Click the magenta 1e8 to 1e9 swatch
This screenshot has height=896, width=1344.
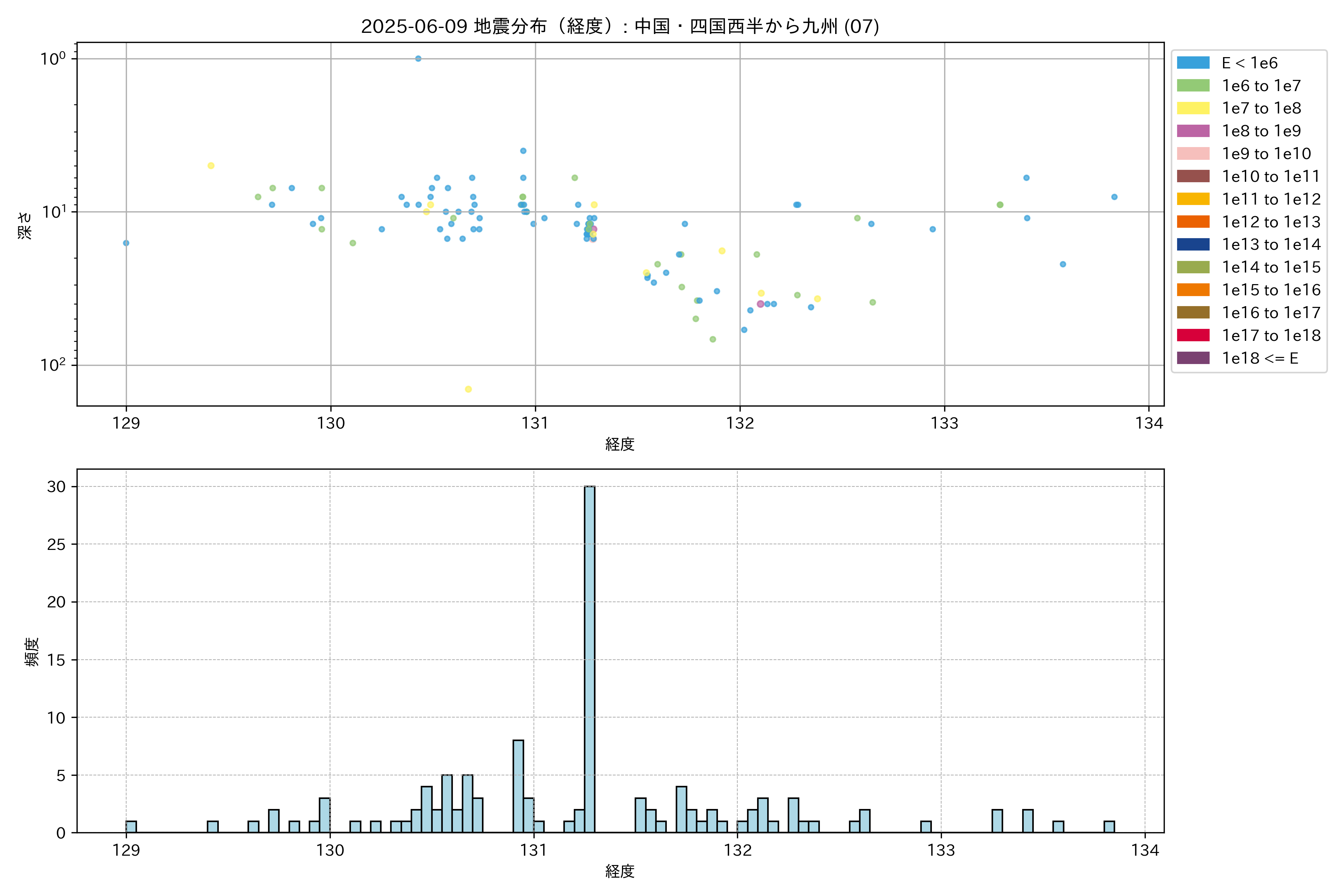click(1192, 131)
